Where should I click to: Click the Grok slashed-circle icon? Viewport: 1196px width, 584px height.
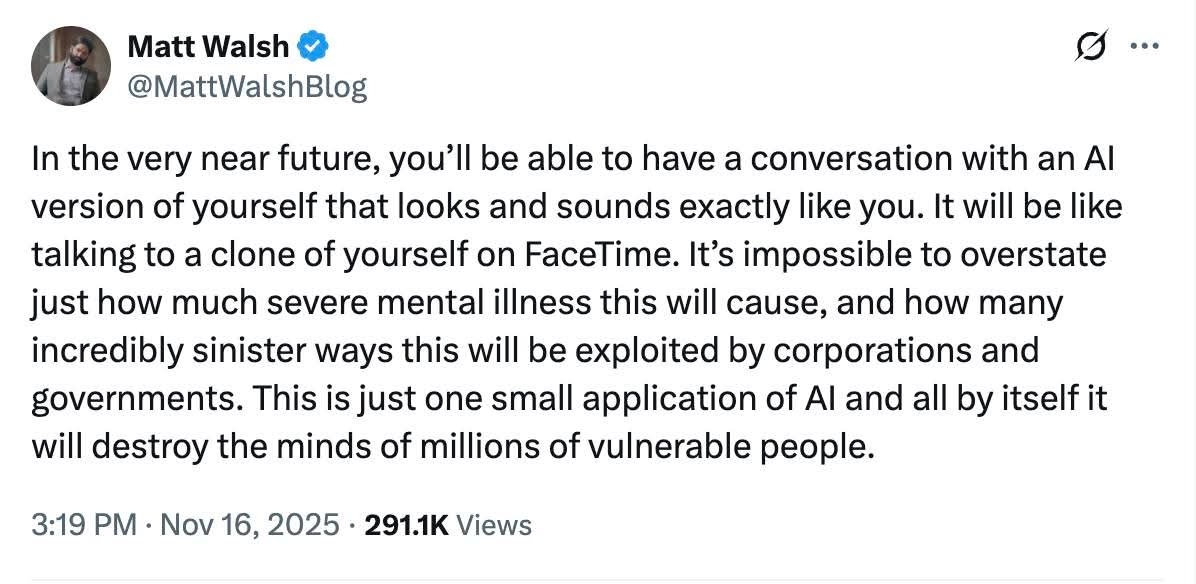click(x=1091, y=47)
